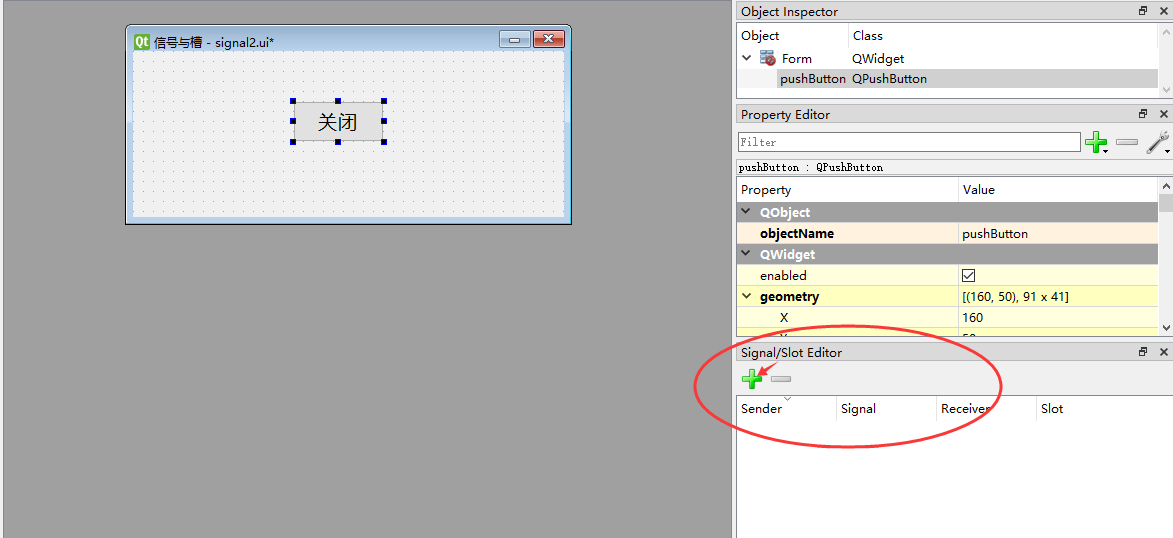
Task: Select the enabled property label
Action: [x=783, y=275]
